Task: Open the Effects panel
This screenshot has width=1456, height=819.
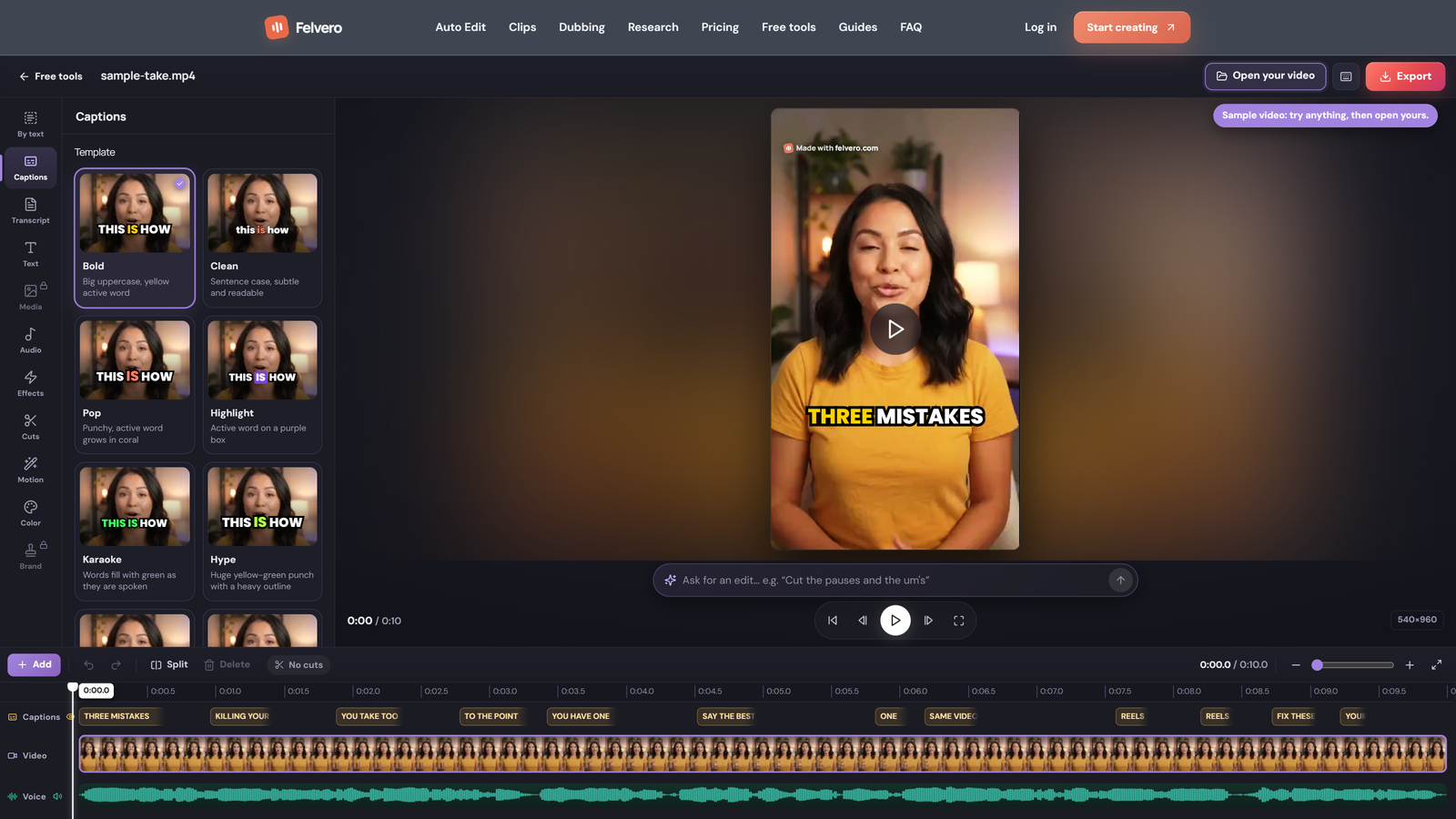Action: pos(30,384)
